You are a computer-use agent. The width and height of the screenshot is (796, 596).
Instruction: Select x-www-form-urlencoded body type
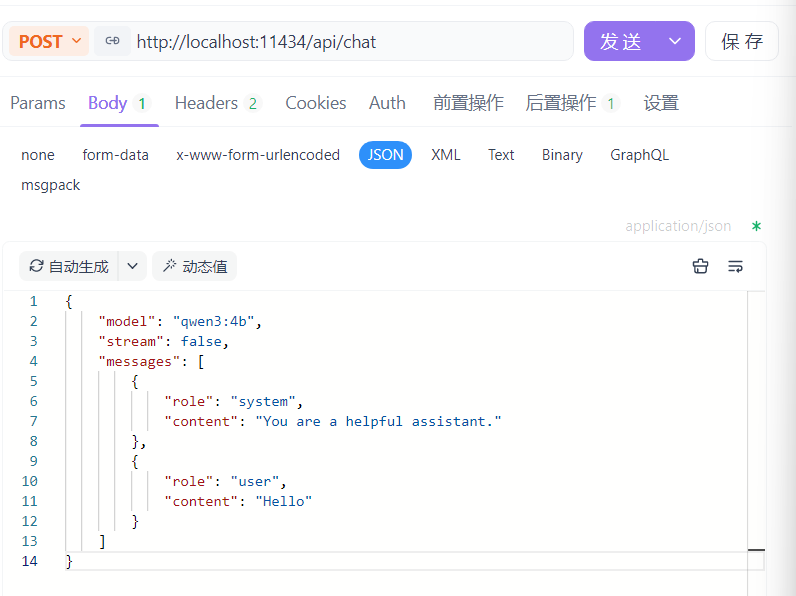point(258,155)
